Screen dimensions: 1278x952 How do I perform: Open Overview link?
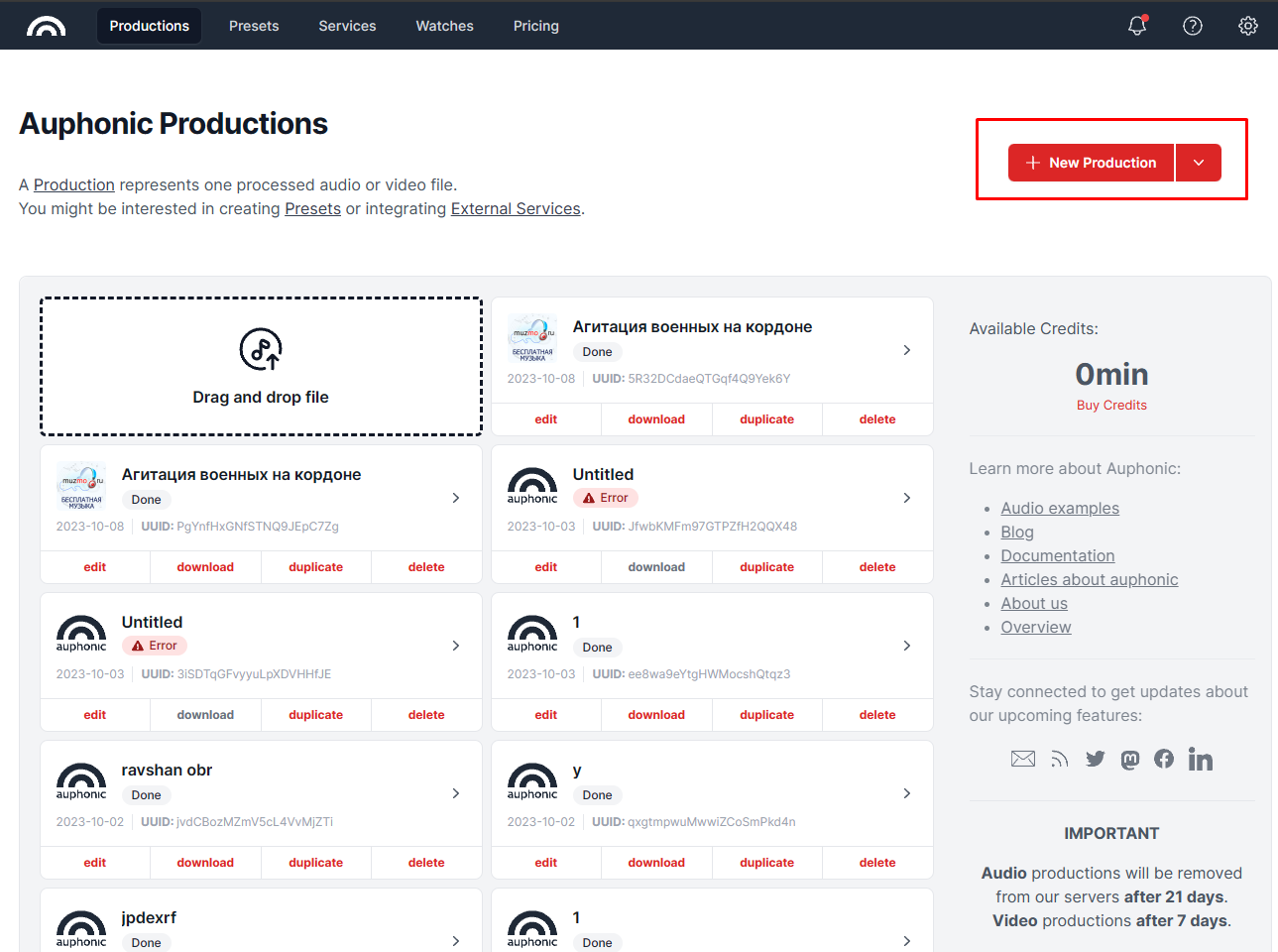(1036, 627)
